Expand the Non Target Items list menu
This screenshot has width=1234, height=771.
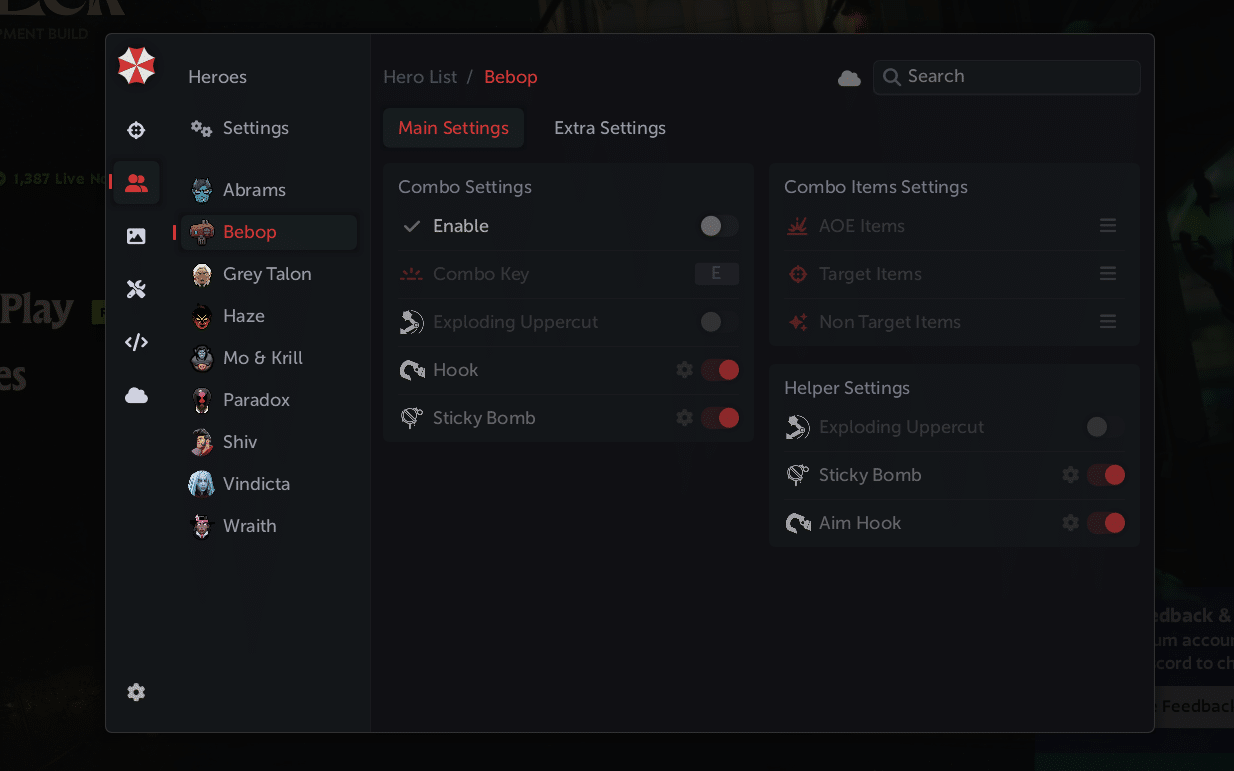coord(1108,322)
